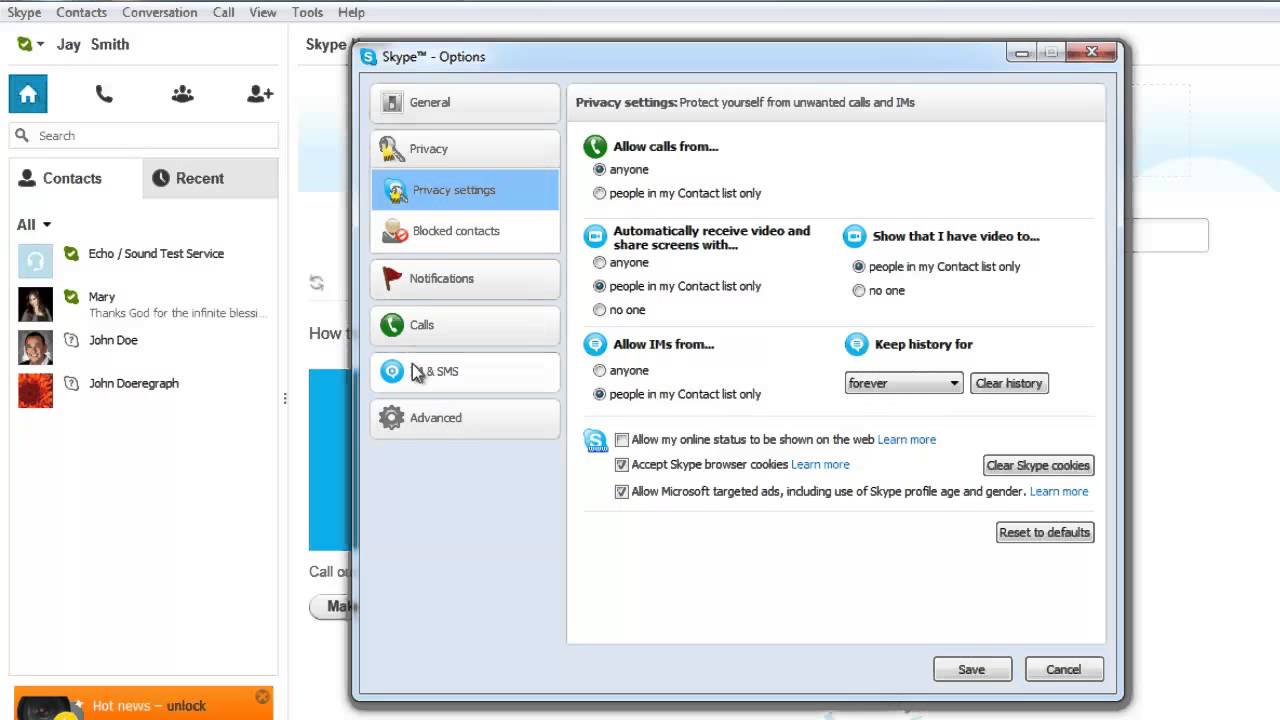Screen dimensions: 1280x720
Task: Click the Calls phone icon in options
Action: point(392,325)
